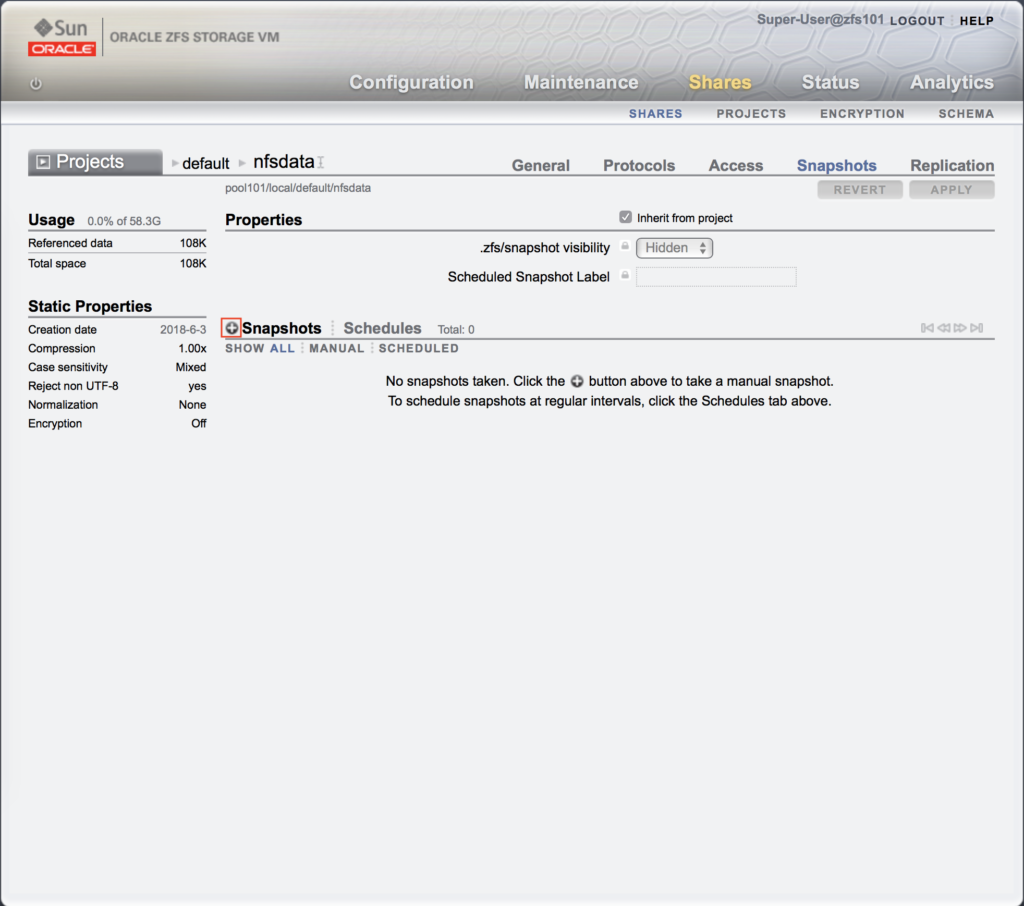This screenshot has height=906, width=1024.
Task: Click the LOGOUT link
Action: tap(917, 21)
